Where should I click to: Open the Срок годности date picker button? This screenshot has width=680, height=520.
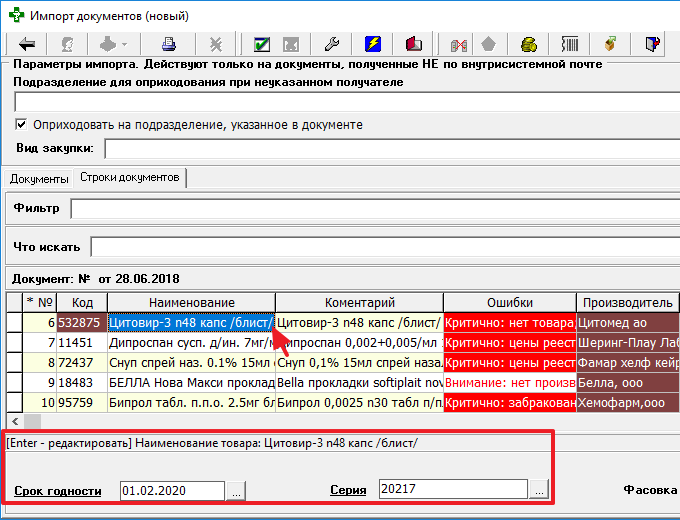coord(236,491)
